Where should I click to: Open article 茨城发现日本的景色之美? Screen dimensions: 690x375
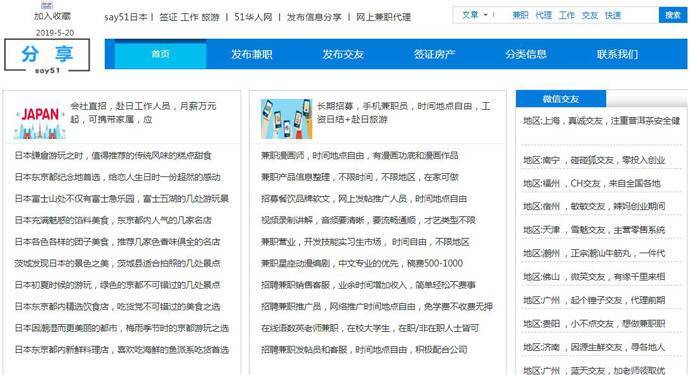117,263
